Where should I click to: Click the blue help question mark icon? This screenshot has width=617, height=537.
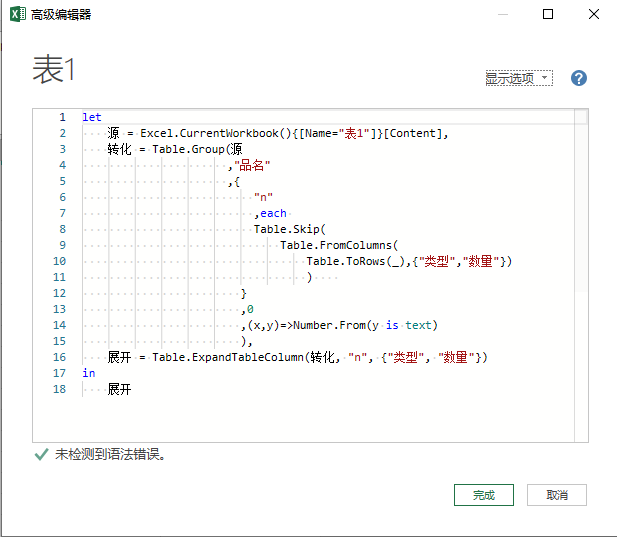click(578, 78)
